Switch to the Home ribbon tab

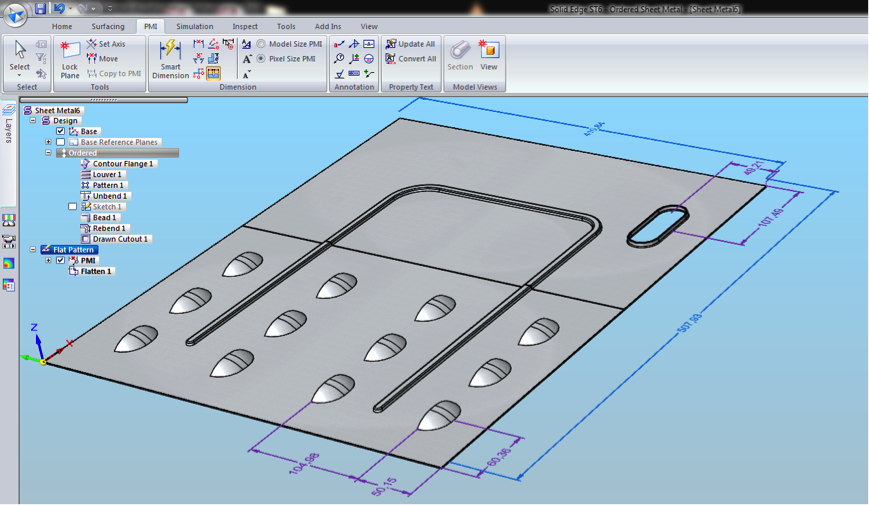pos(62,26)
